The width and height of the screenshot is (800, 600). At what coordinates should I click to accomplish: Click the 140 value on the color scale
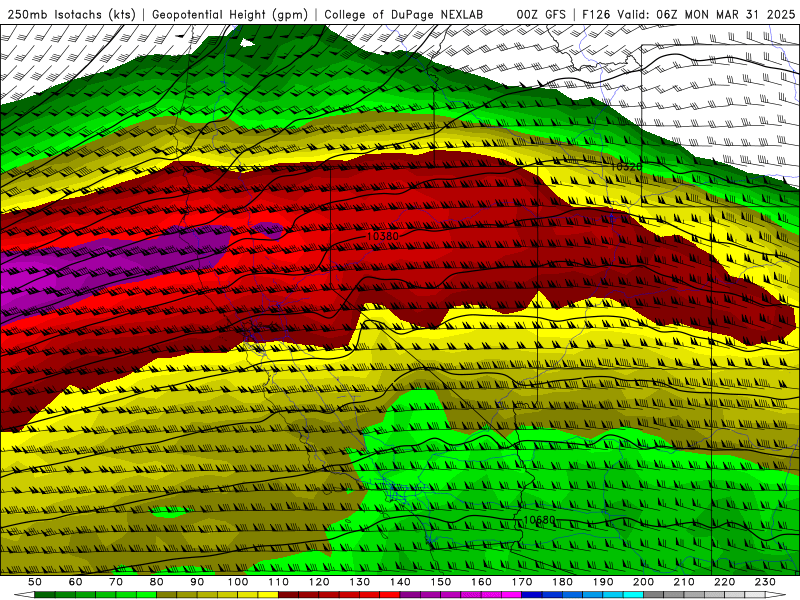coord(400,582)
